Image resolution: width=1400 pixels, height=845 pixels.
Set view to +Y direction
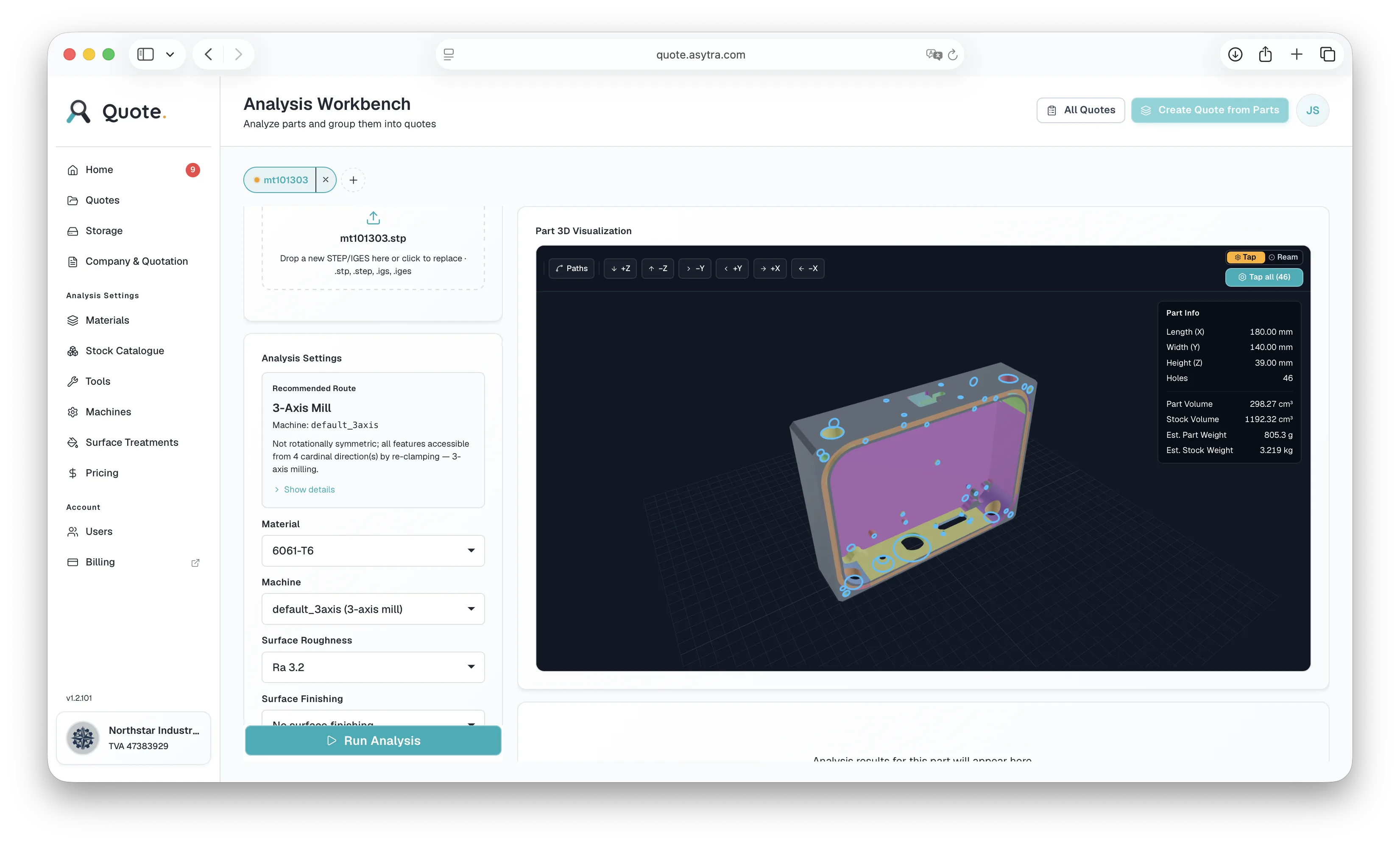[x=732, y=269]
